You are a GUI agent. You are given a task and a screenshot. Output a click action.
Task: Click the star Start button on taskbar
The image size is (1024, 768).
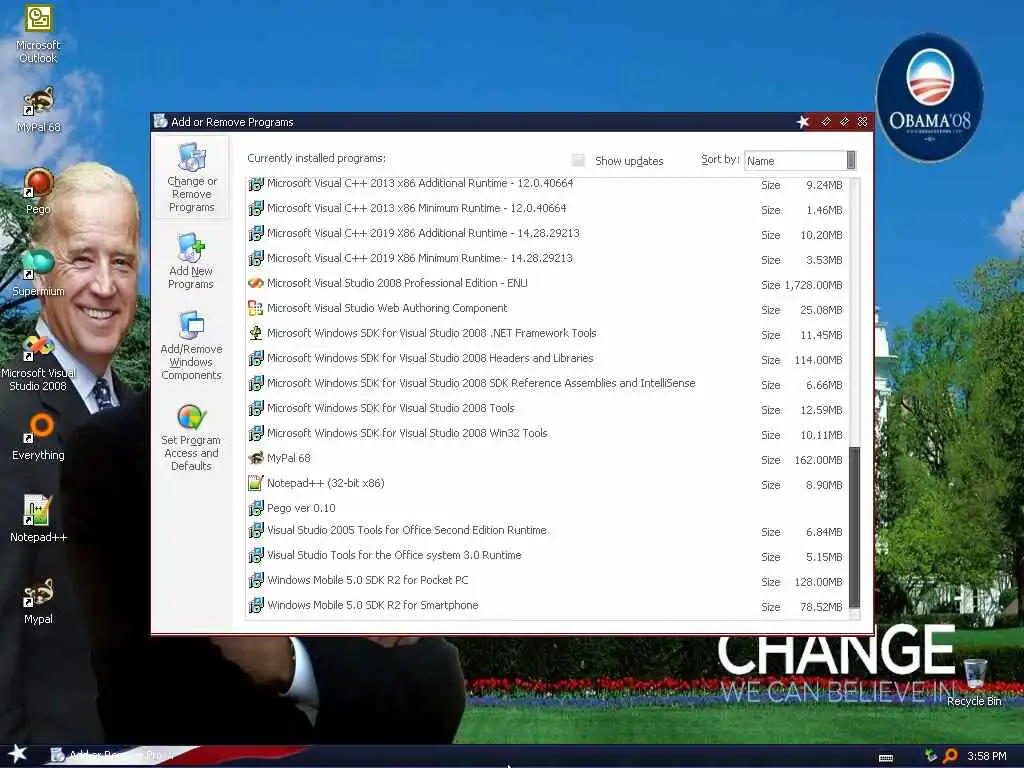pyautogui.click(x=17, y=754)
